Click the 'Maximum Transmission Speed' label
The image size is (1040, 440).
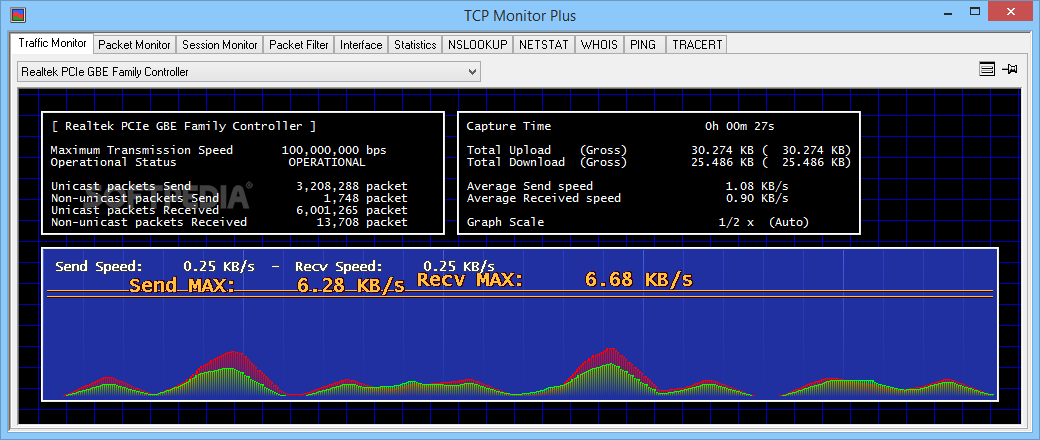coord(142,150)
